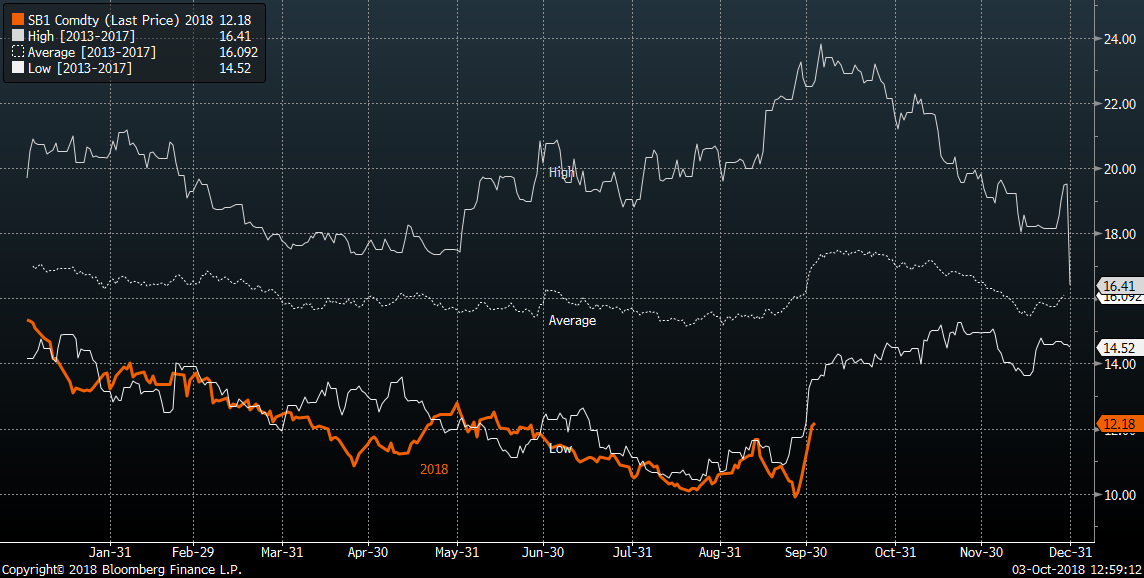Image resolution: width=1144 pixels, height=578 pixels.
Task: Click the 14.52 Low price tag
Action: (x=1117, y=348)
